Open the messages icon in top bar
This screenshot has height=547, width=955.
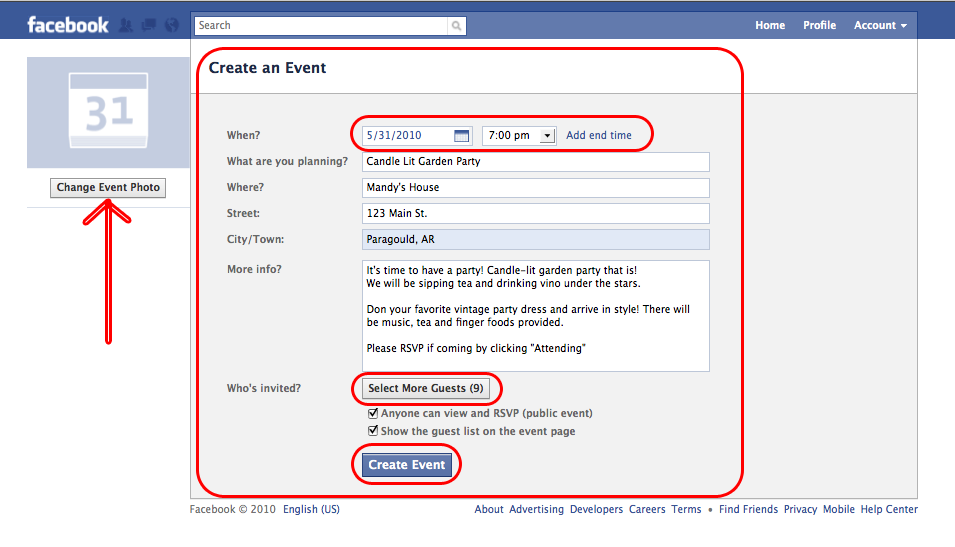point(148,25)
